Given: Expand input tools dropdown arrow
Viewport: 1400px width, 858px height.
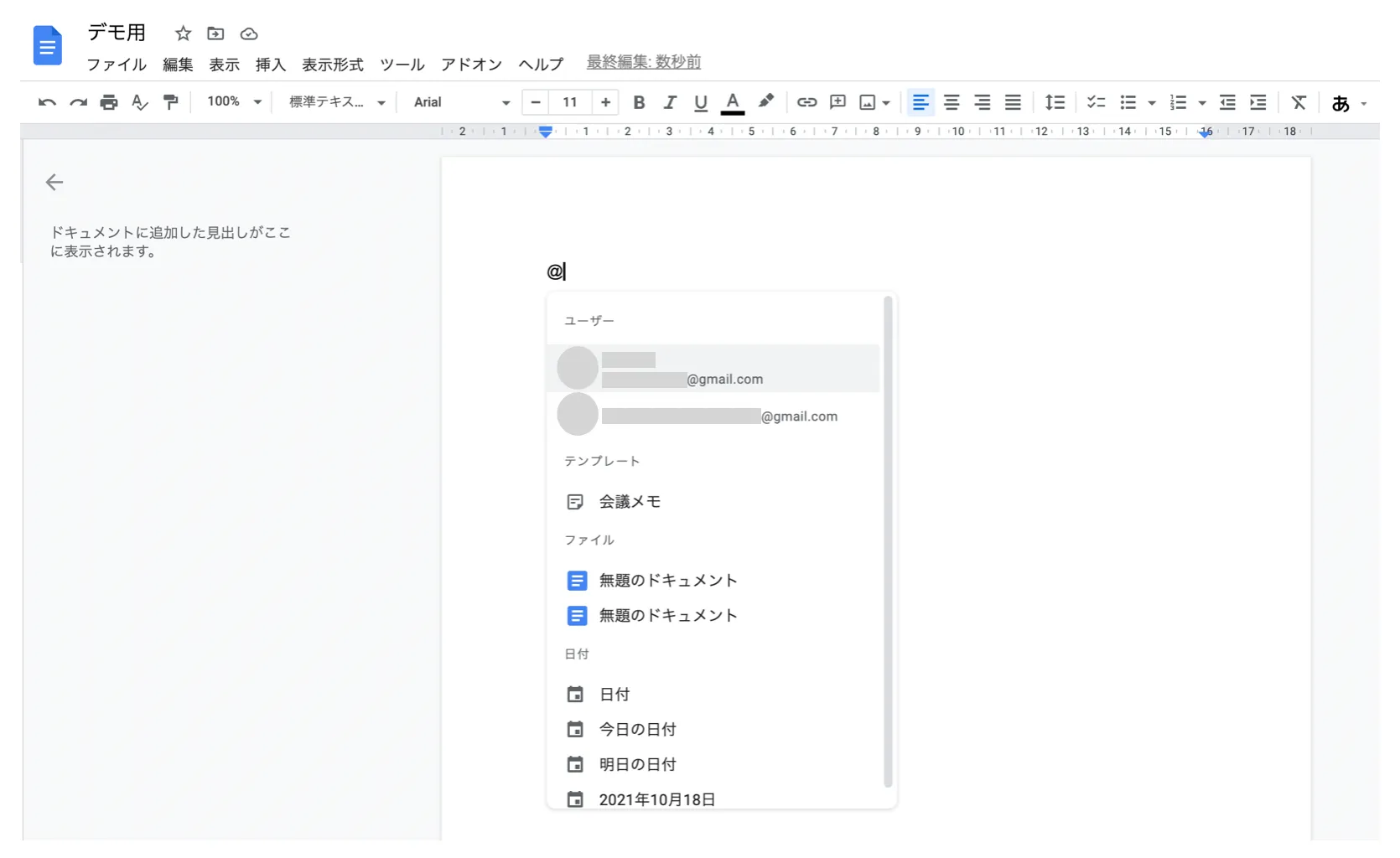Looking at the screenshot, I should pos(1364,104).
